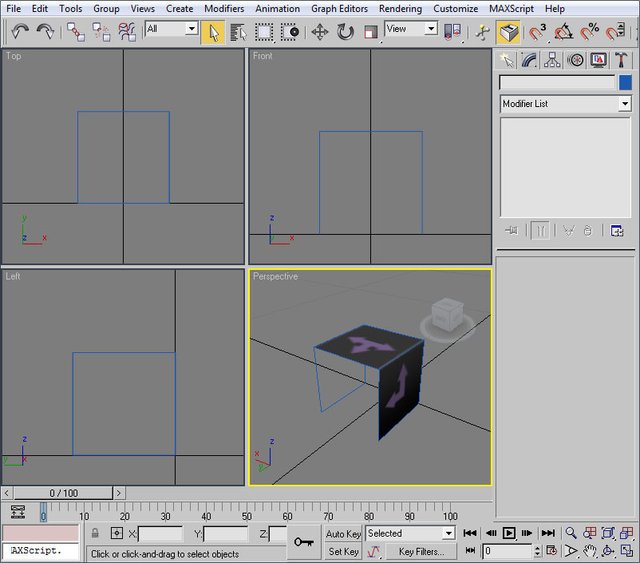Select the Select and Move tool
640x563 pixels.
click(320, 31)
